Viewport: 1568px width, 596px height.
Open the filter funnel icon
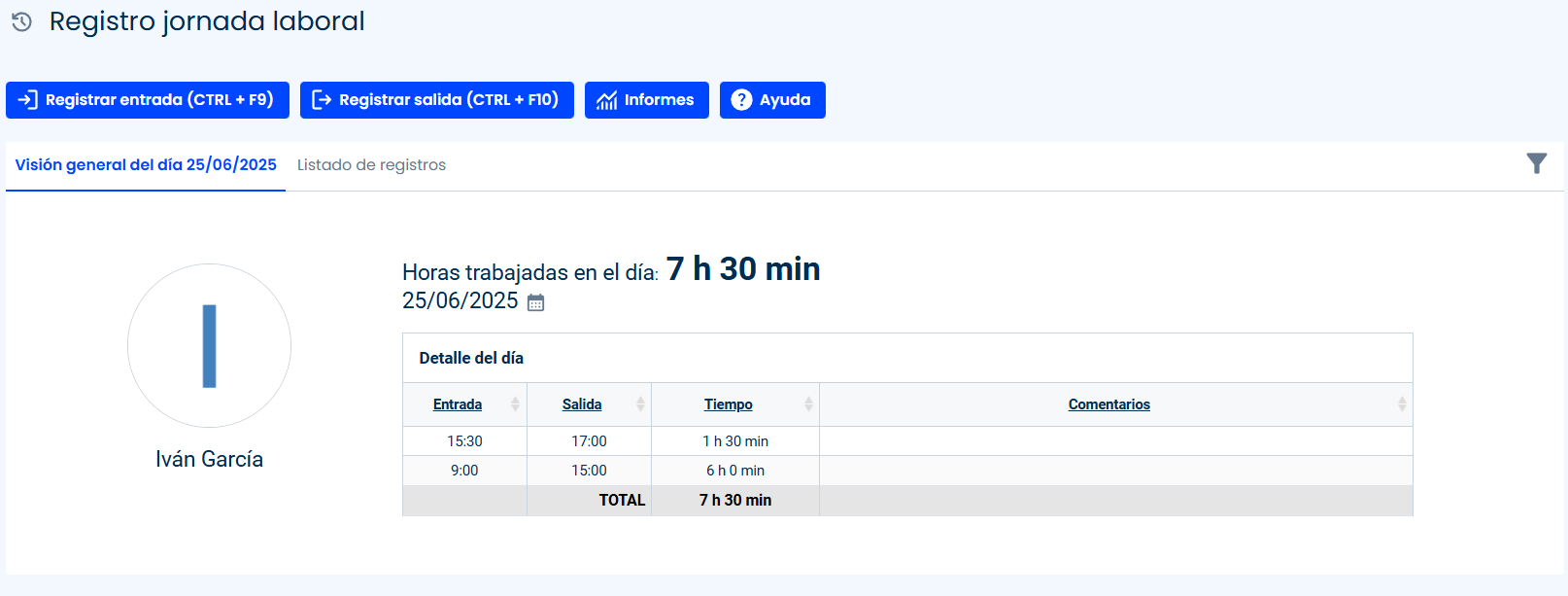[x=1536, y=163]
